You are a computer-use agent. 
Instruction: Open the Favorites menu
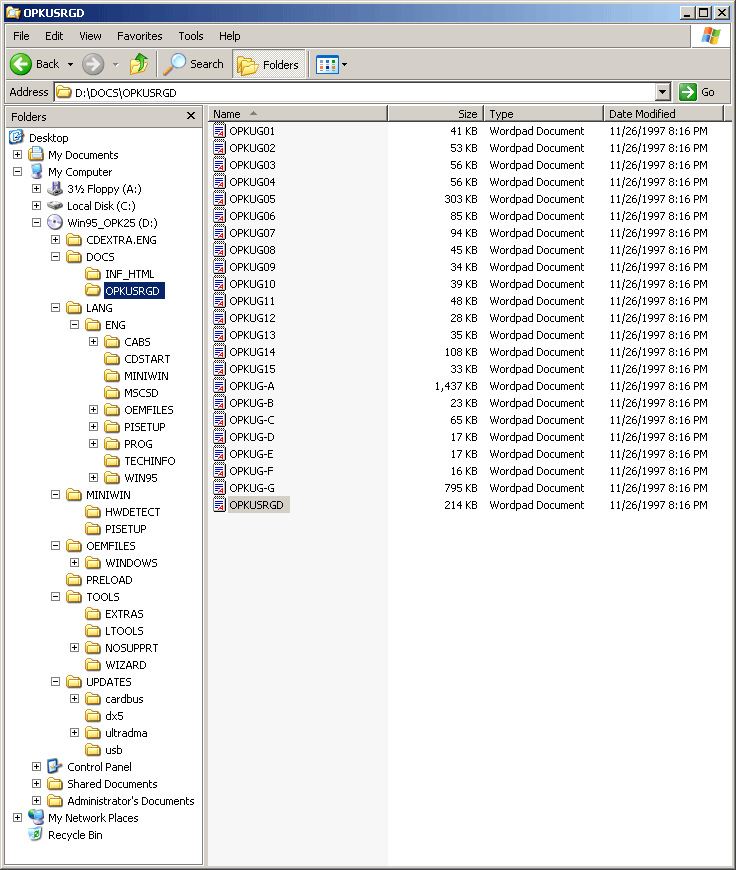139,36
